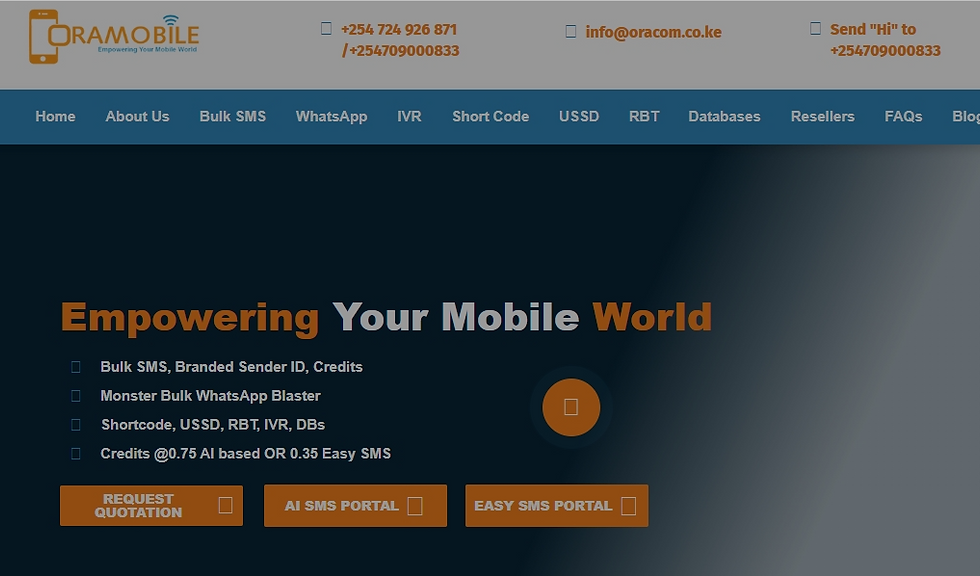
Task: Click the text Monster Bulk WhatsApp Blaster
Action: coord(211,396)
